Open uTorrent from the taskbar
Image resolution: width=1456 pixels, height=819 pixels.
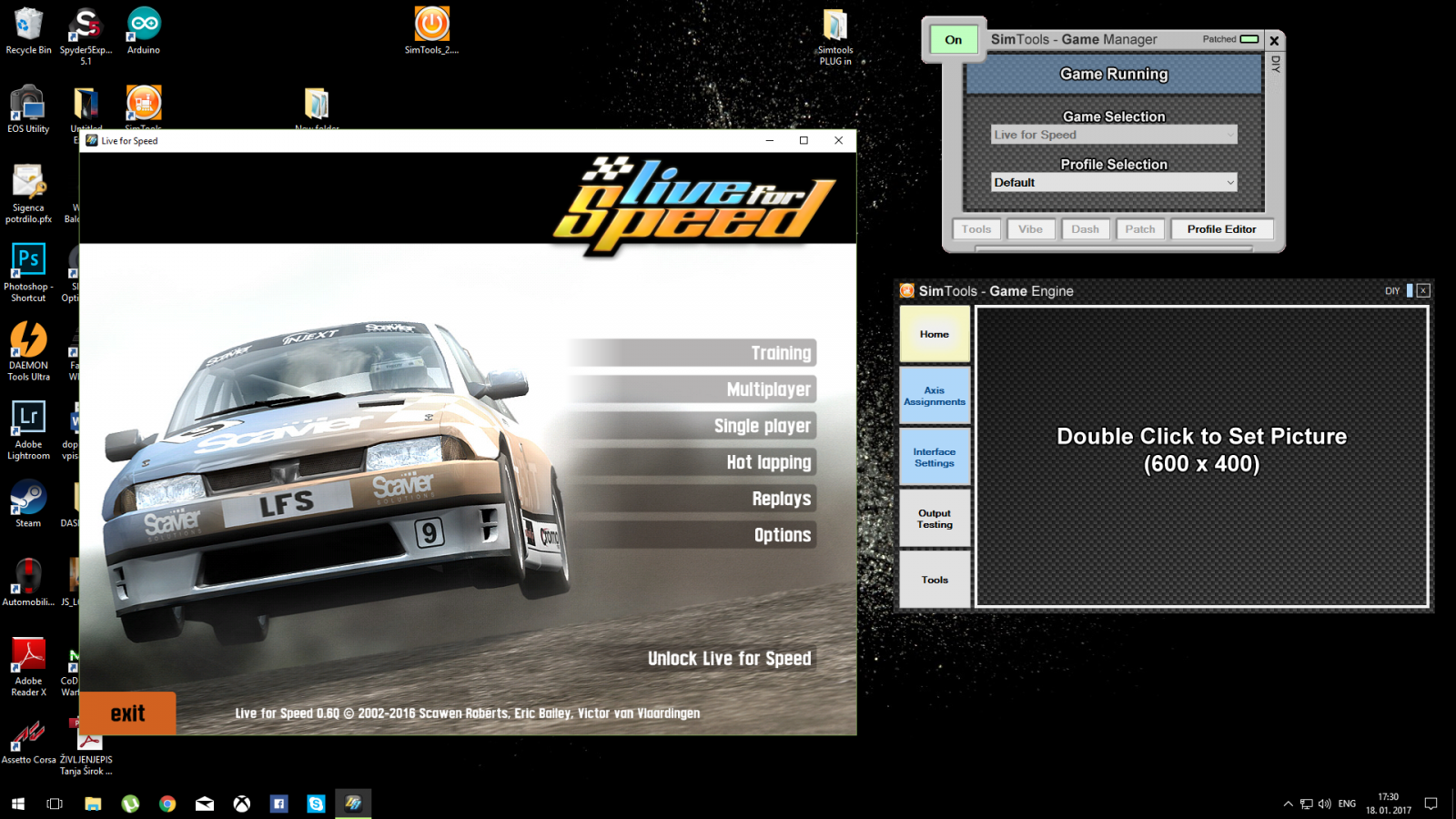coord(130,804)
